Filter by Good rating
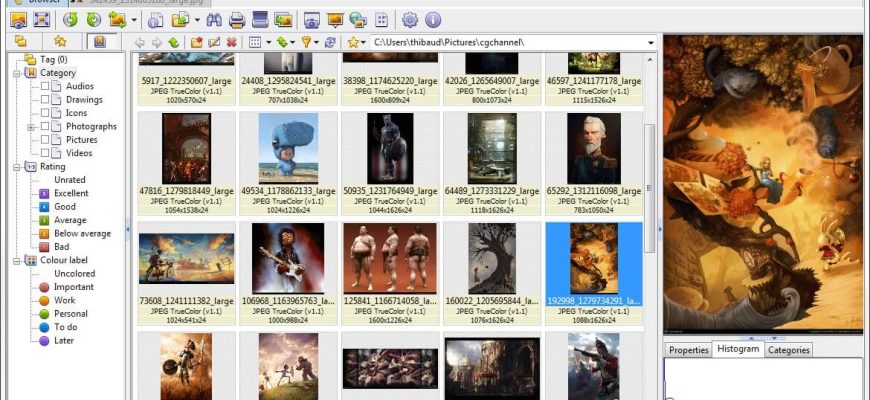Viewport: 870px width, 400px height. pos(58,207)
